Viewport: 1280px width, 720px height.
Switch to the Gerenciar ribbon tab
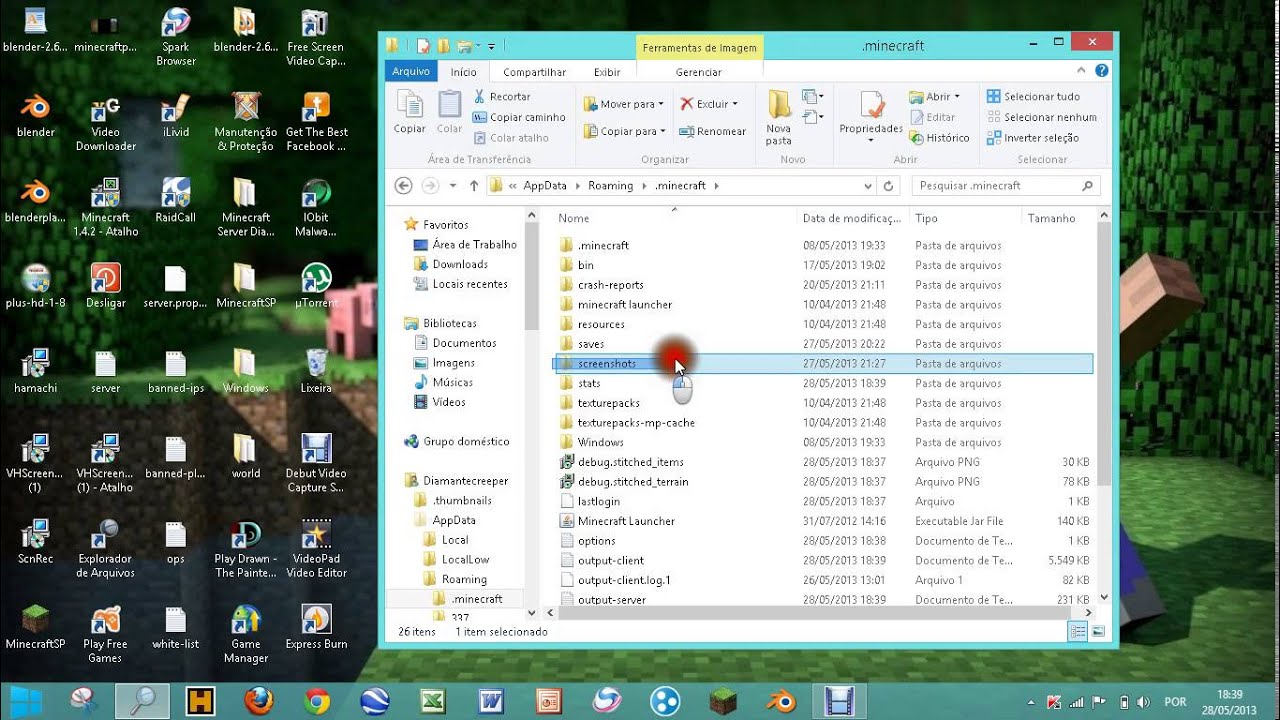pos(699,72)
